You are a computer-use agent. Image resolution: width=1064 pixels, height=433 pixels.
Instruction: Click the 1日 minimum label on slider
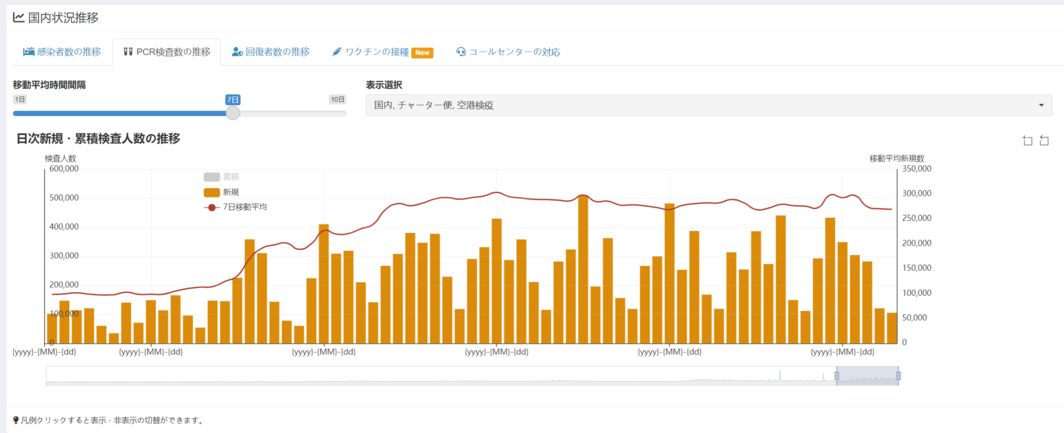click(20, 99)
